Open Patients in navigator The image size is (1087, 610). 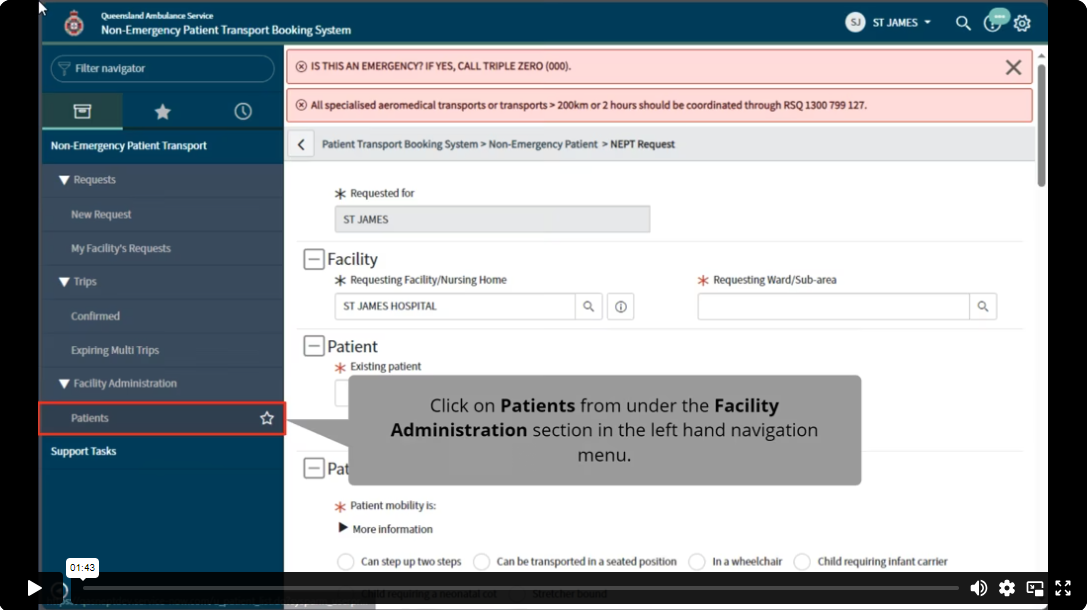89,418
